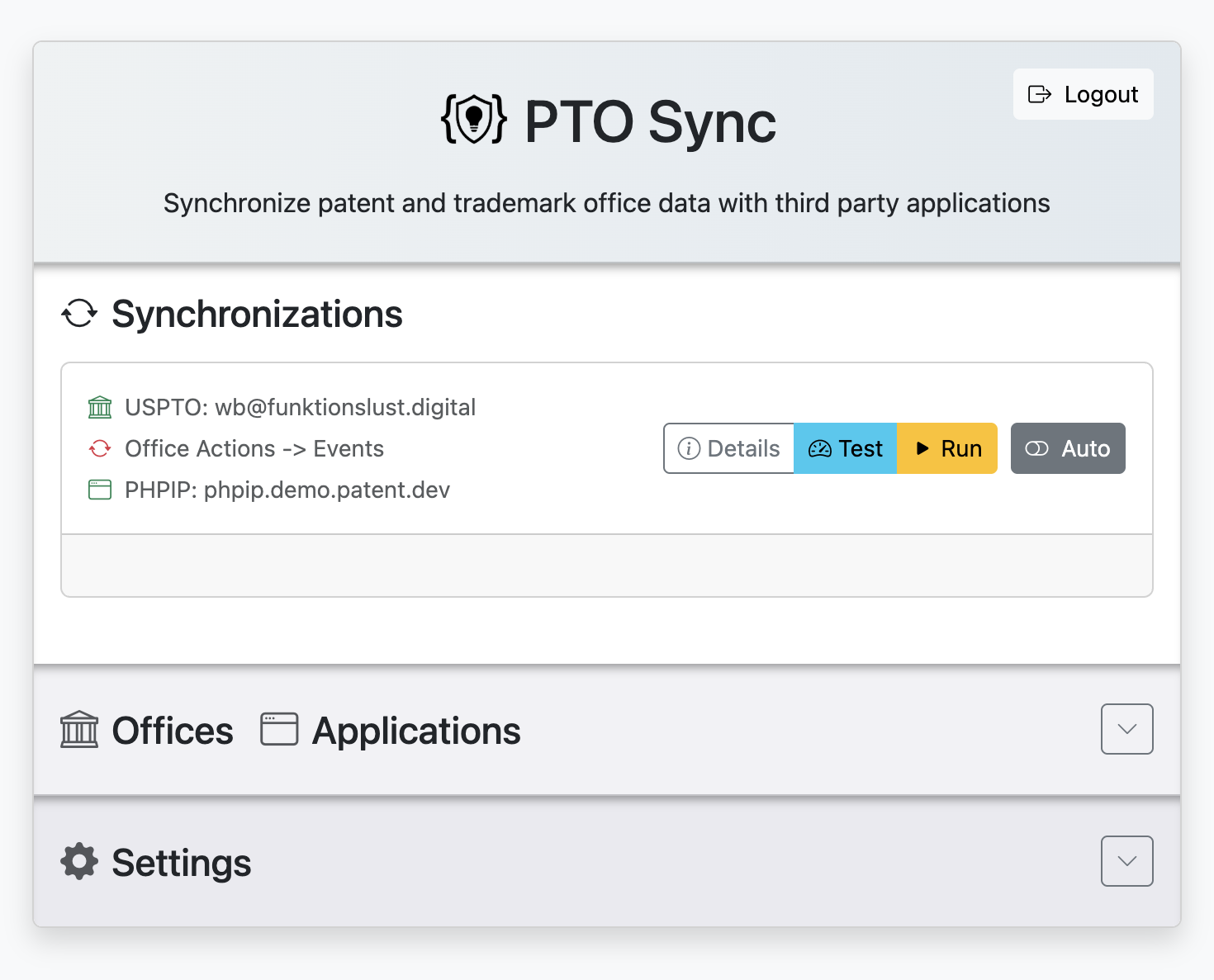Image resolution: width=1214 pixels, height=980 pixels.
Task: Click the Offices heading text
Action: point(173,731)
